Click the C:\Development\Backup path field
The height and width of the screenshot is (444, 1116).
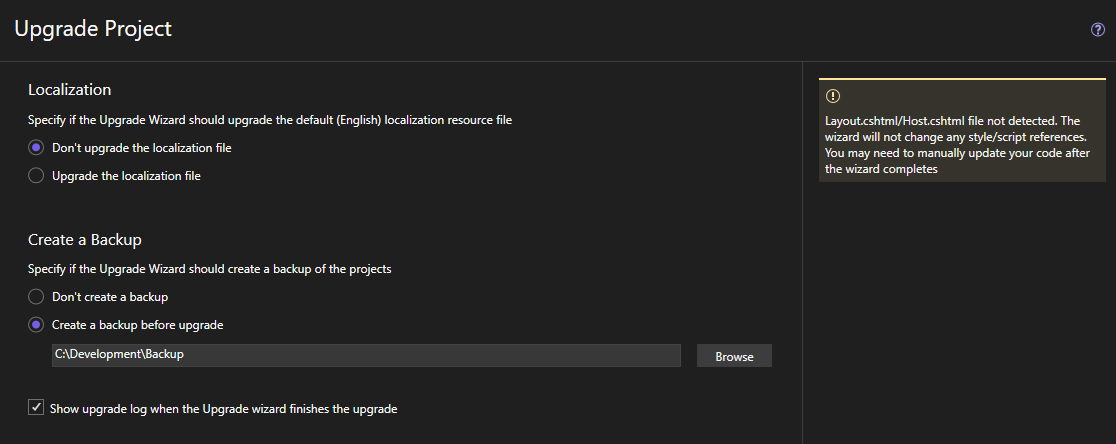(x=366, y=355)
